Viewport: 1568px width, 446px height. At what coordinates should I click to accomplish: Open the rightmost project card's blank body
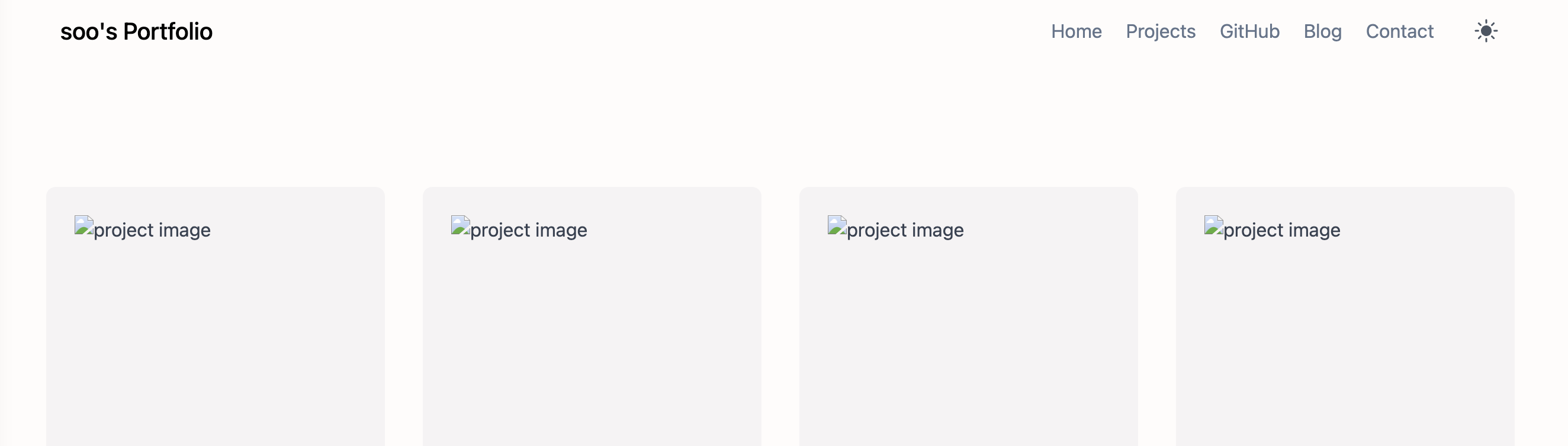pyautogui.click(x=1345, y=341)
